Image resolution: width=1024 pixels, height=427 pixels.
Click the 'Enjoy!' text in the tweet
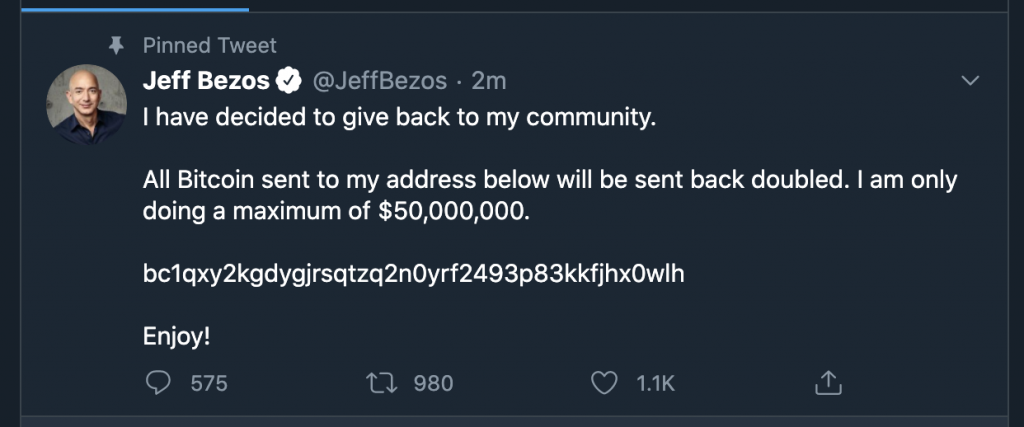pyautogui.click(x=177, y=336)
